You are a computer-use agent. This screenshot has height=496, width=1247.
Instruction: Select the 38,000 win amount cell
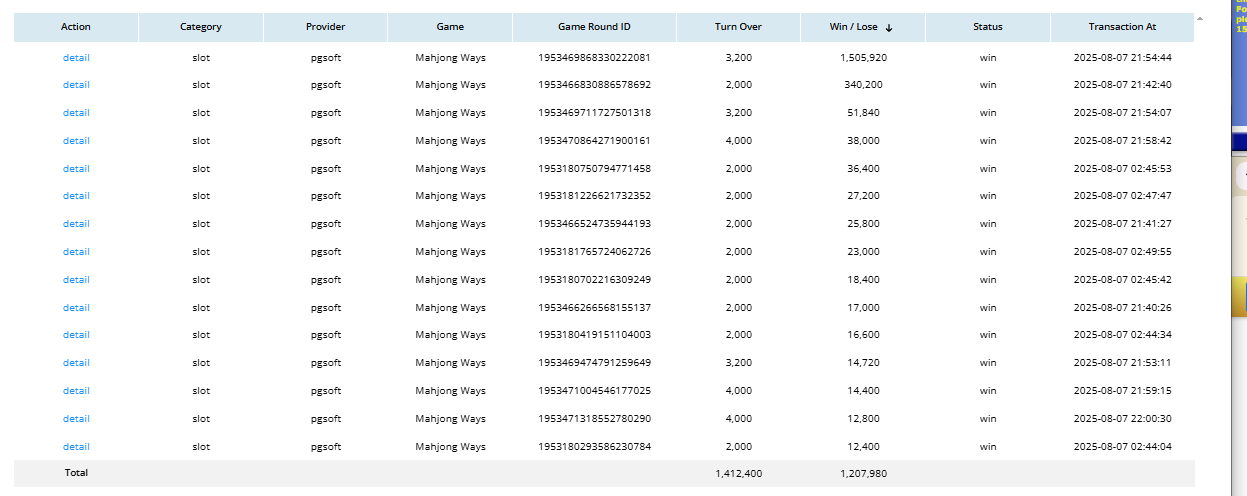coord(864,141)
